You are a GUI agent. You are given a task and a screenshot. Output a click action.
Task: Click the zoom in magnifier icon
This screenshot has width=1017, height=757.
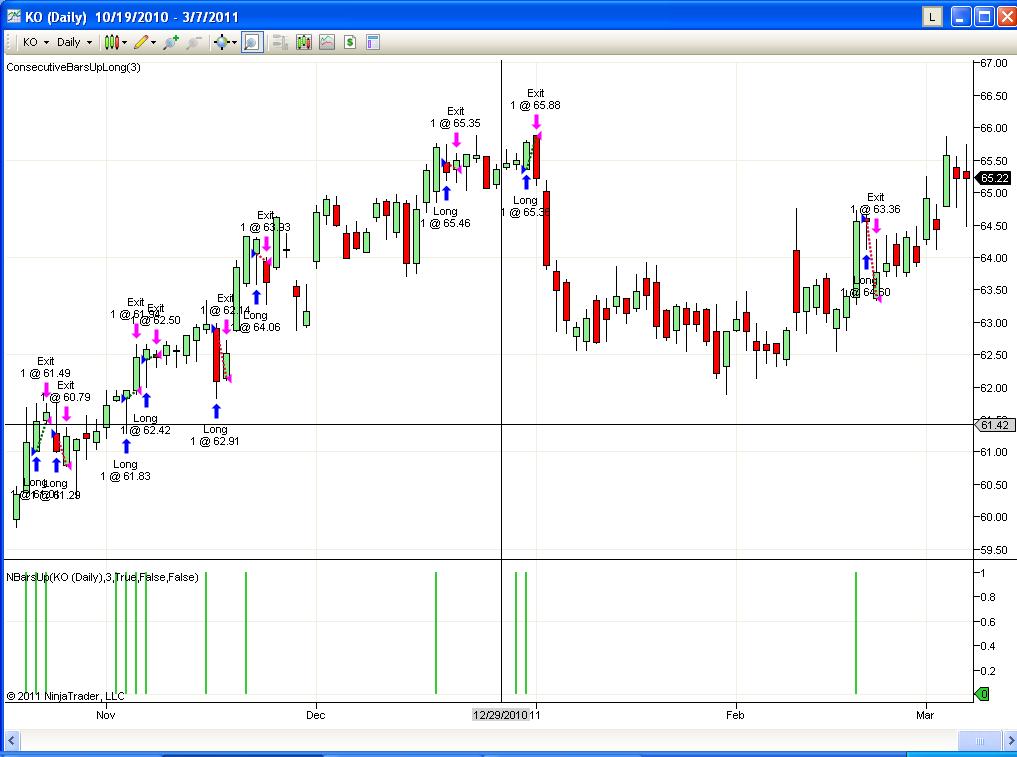tap(171, 42)
